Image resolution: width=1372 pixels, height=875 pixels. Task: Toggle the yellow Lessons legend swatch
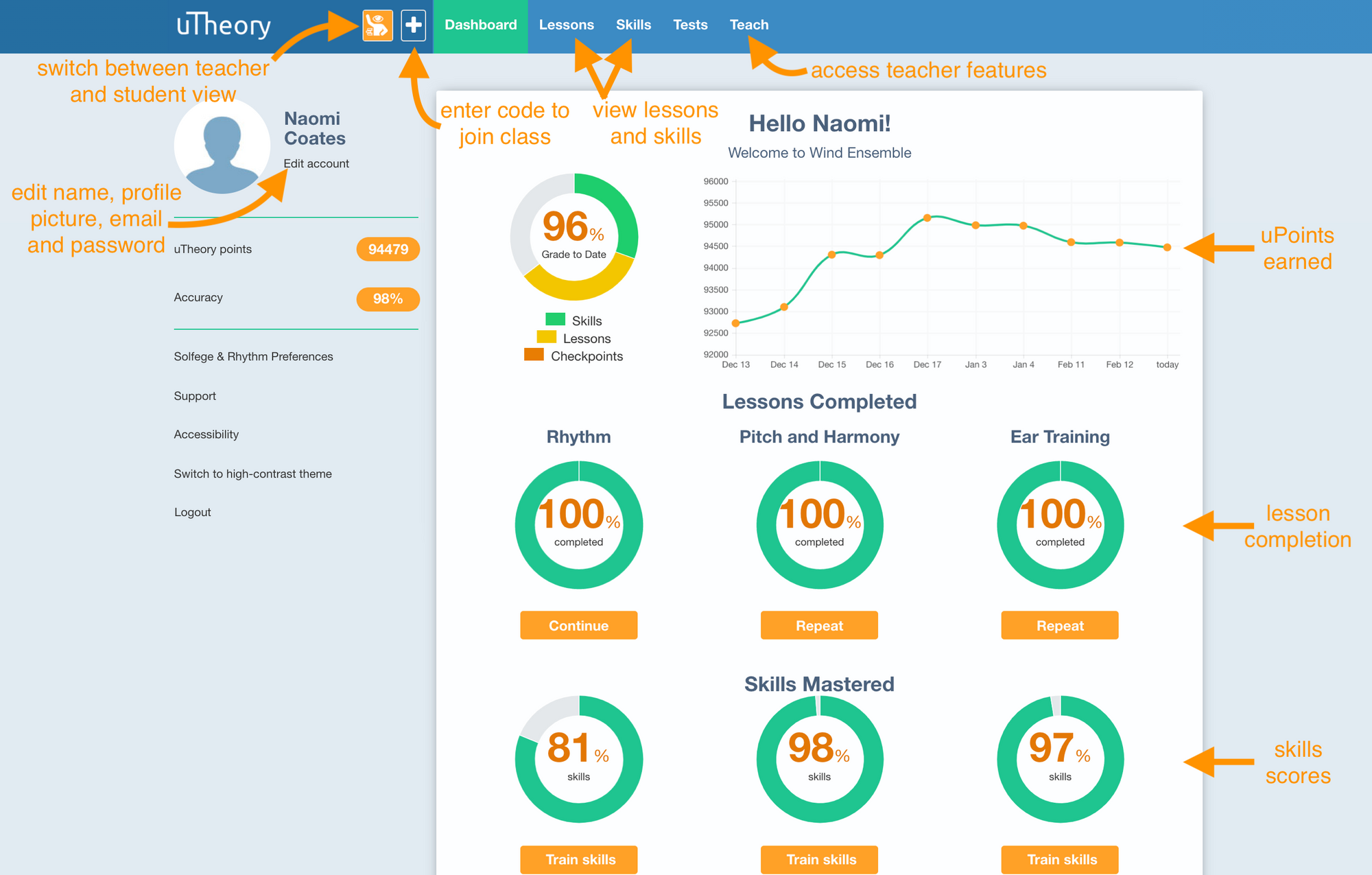click(x=547, y=337)
